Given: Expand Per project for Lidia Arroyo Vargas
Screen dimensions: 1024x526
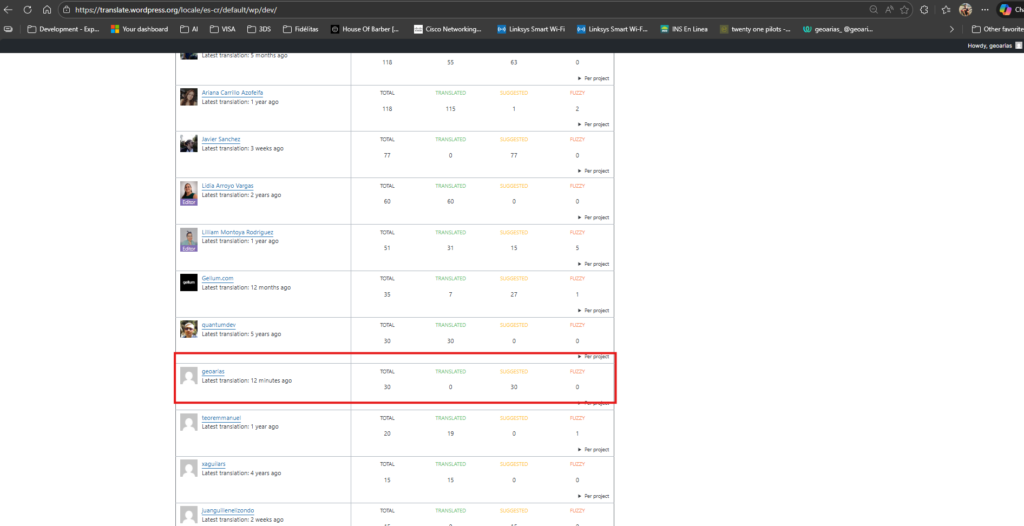Looking at the screenshot, I should tap(593, 217).
